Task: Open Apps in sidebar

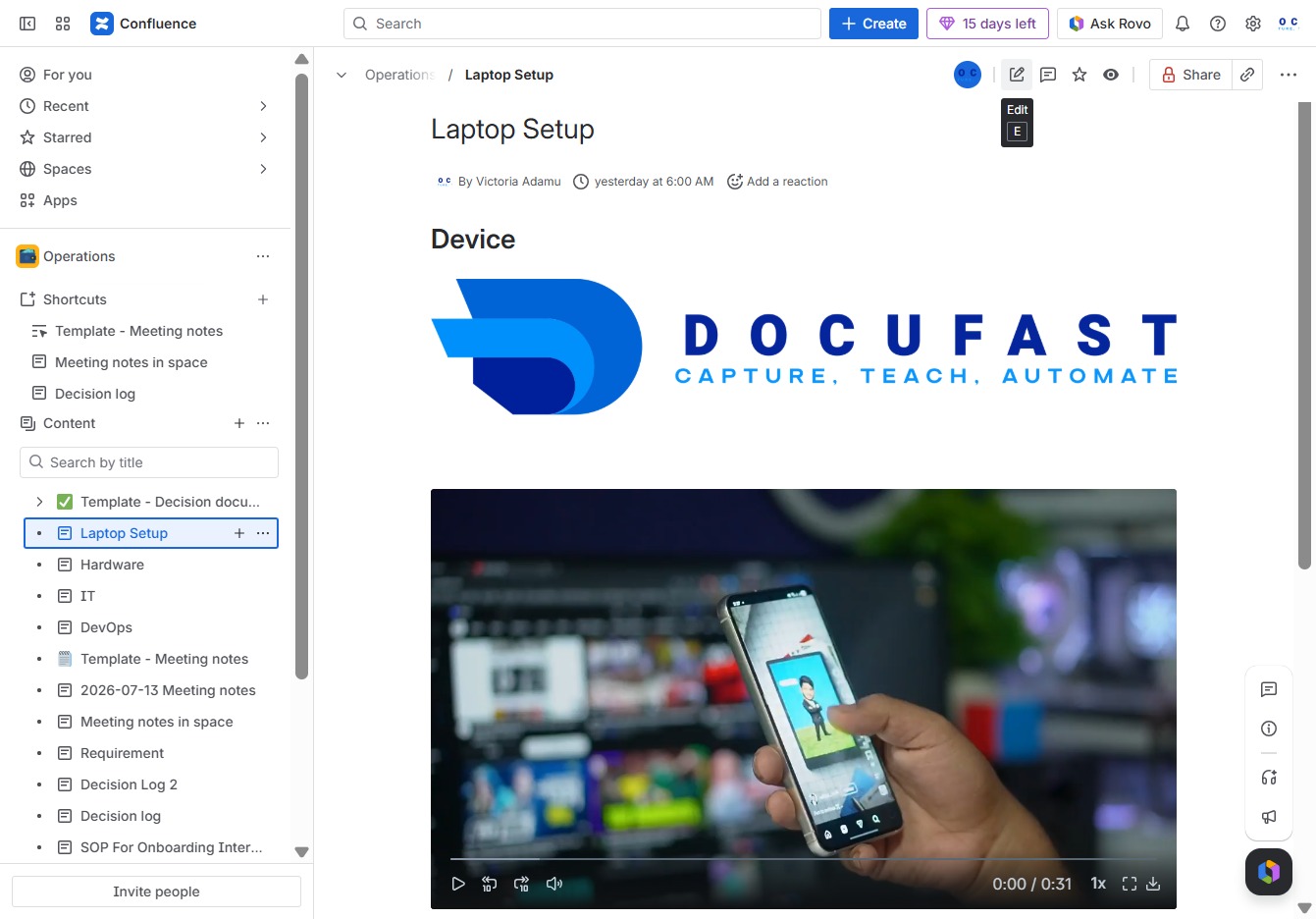Action: [x=145, y=200]
